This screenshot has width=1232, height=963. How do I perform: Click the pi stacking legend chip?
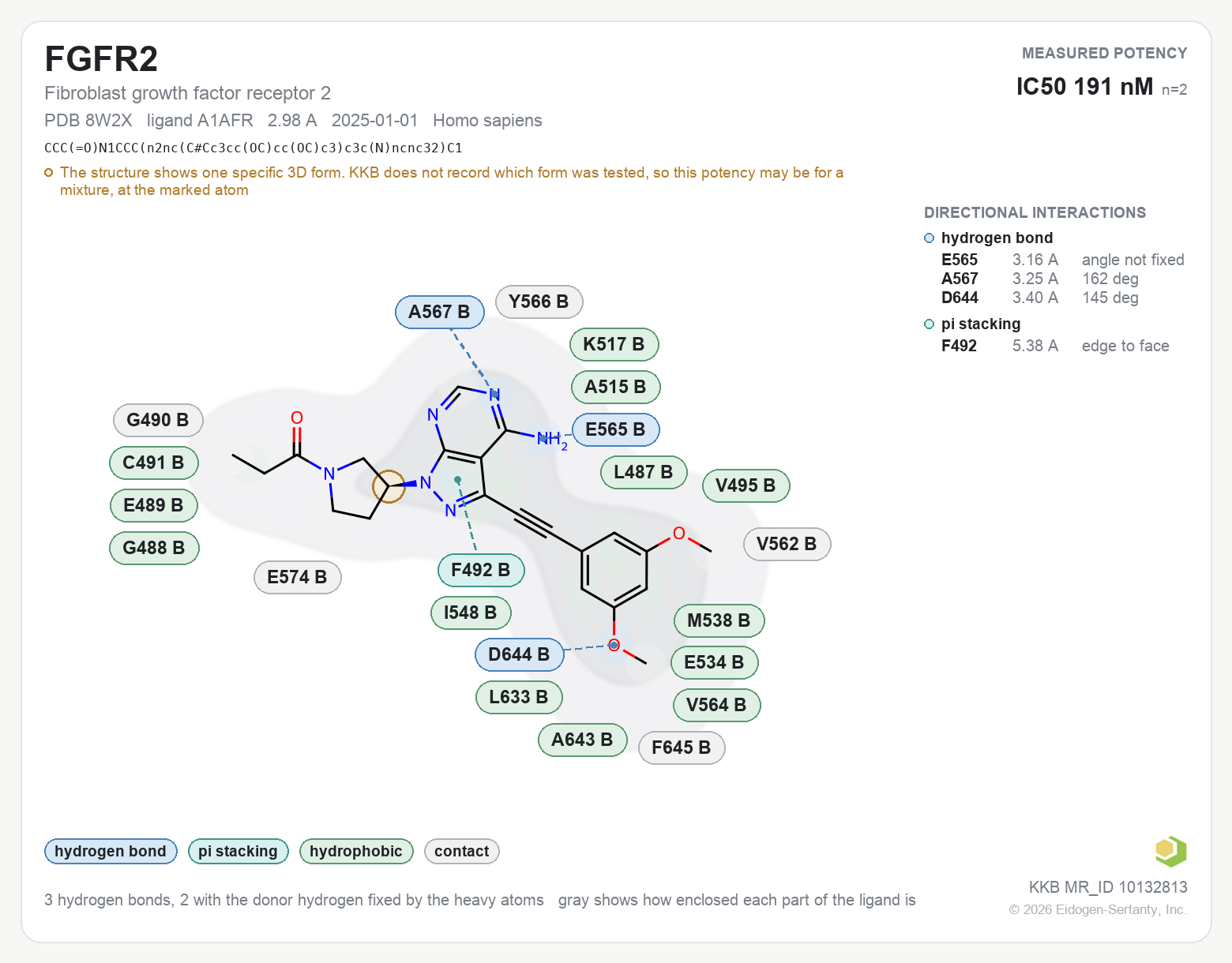pos(238,851)
